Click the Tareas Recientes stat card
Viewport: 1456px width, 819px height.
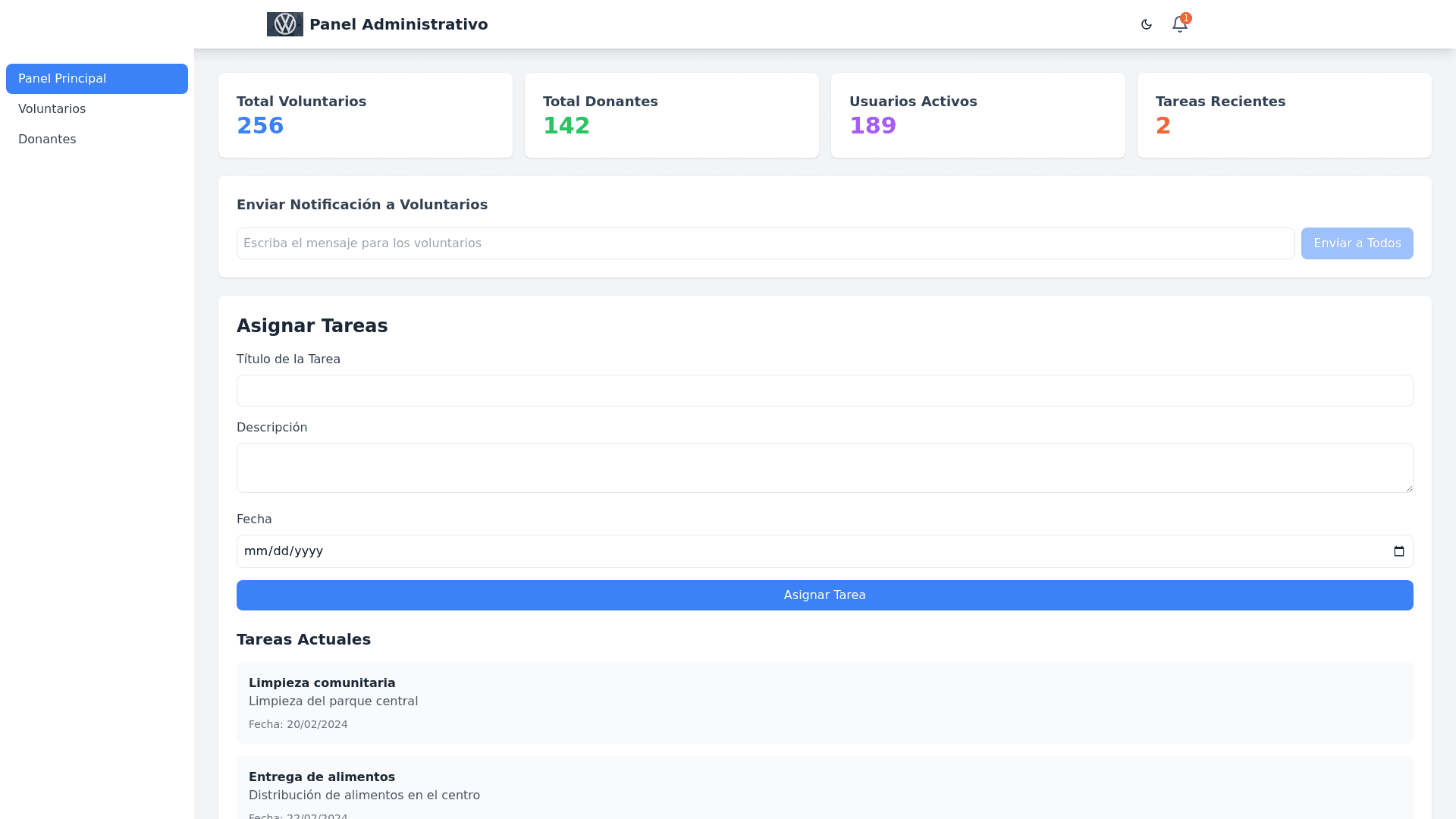coord(1284,115)
